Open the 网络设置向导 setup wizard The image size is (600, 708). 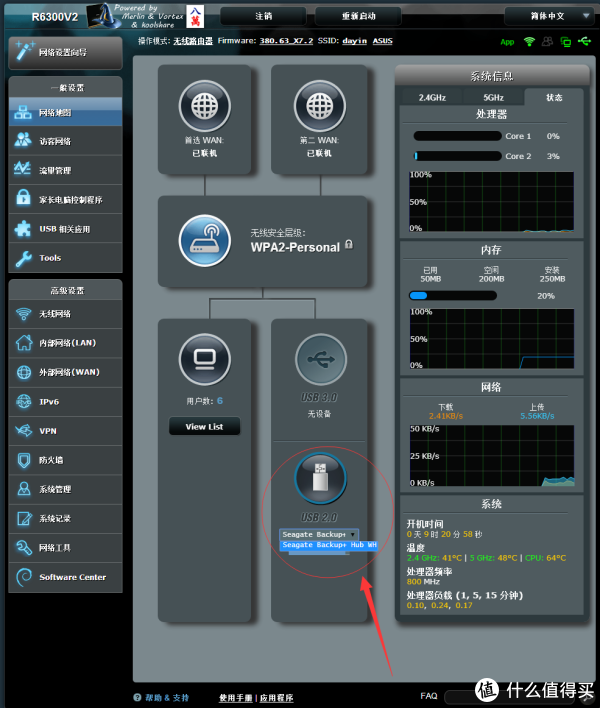point(64,51)
